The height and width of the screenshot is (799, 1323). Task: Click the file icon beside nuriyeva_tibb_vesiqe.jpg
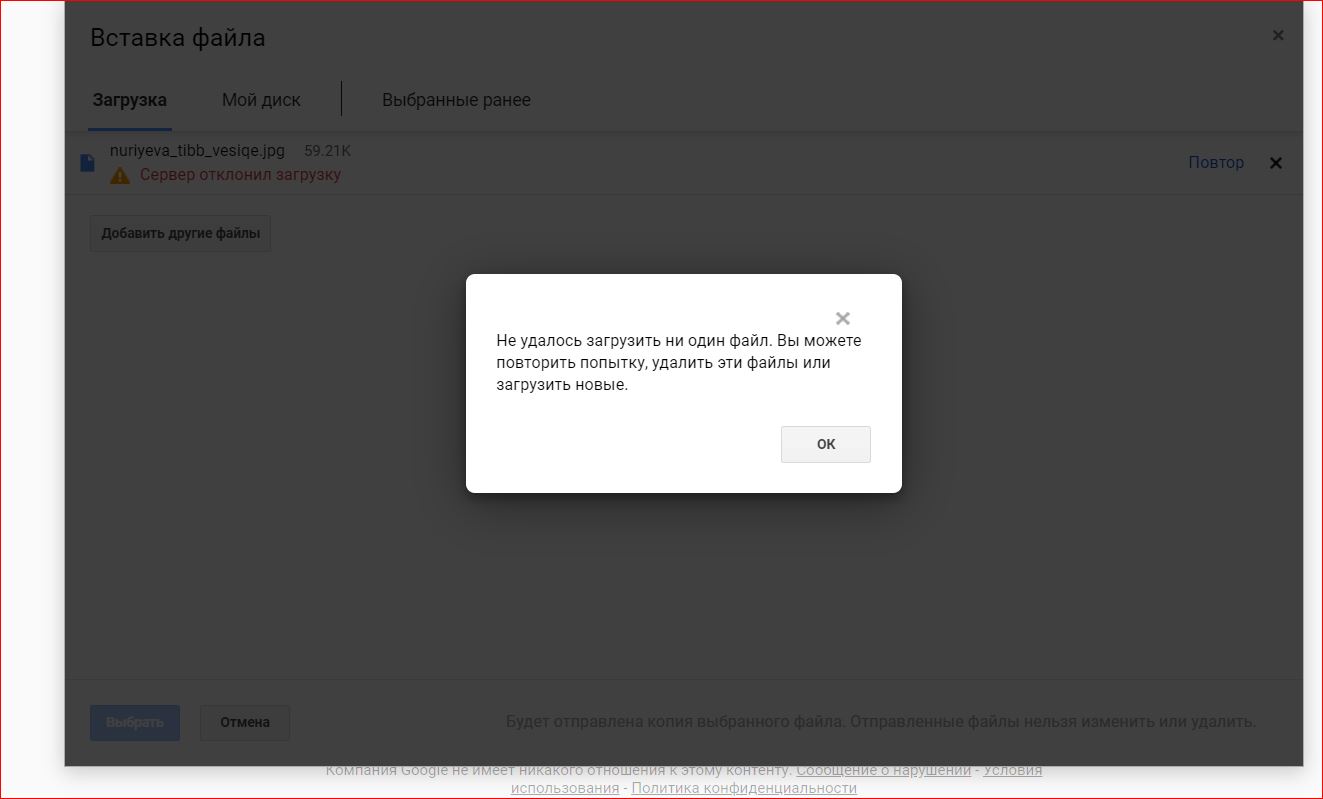coord(87,163)
